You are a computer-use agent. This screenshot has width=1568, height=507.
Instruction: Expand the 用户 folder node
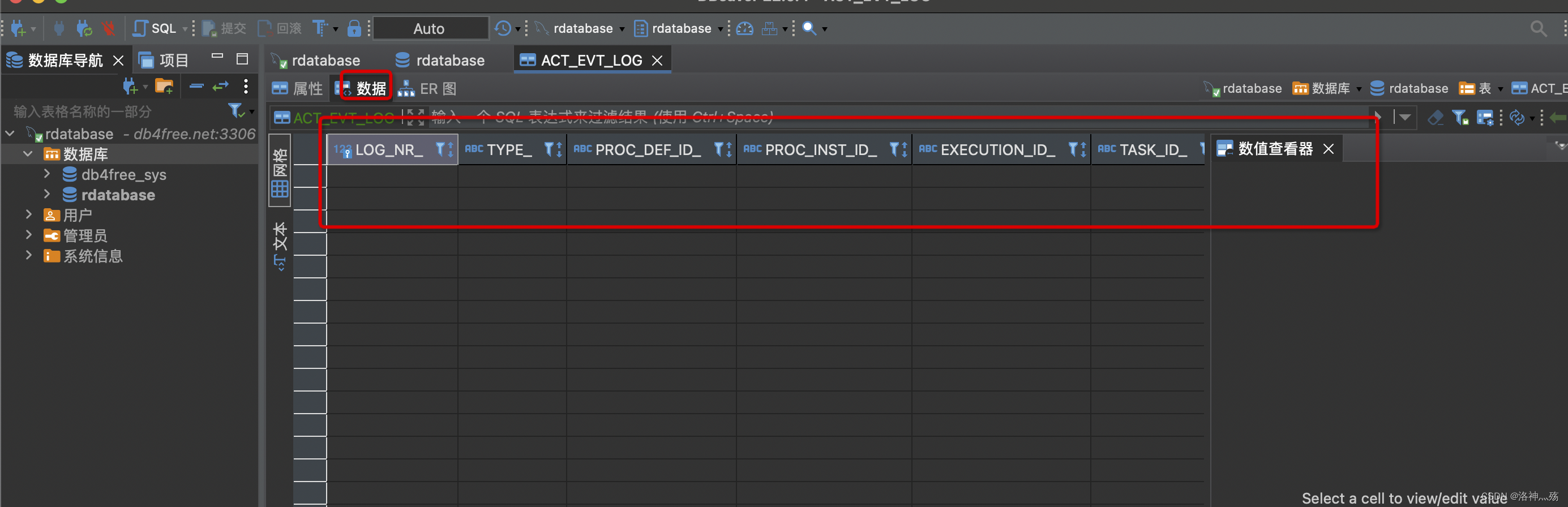[29, 214]
